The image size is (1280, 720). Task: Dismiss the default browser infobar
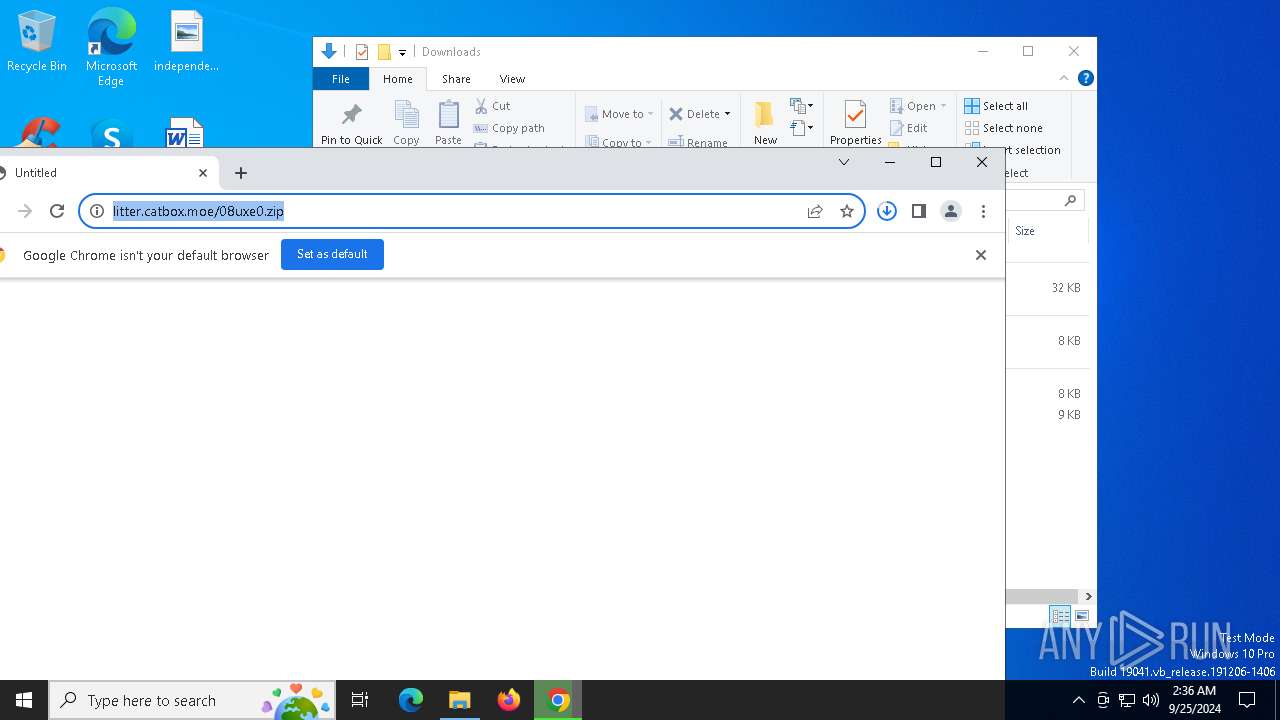tap(981, 255)
